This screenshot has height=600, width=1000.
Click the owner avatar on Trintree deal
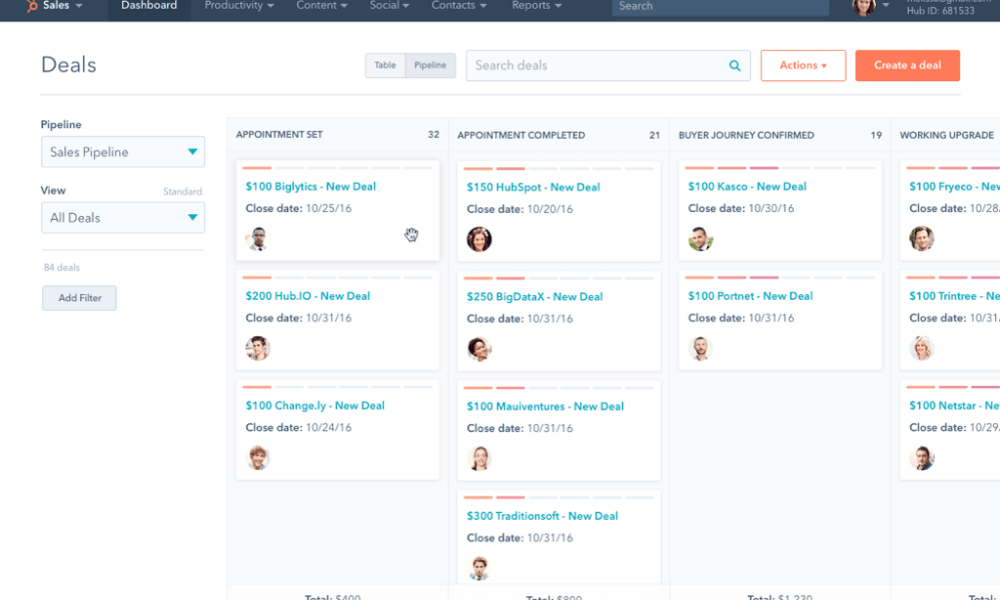click(x=922, y=348)
